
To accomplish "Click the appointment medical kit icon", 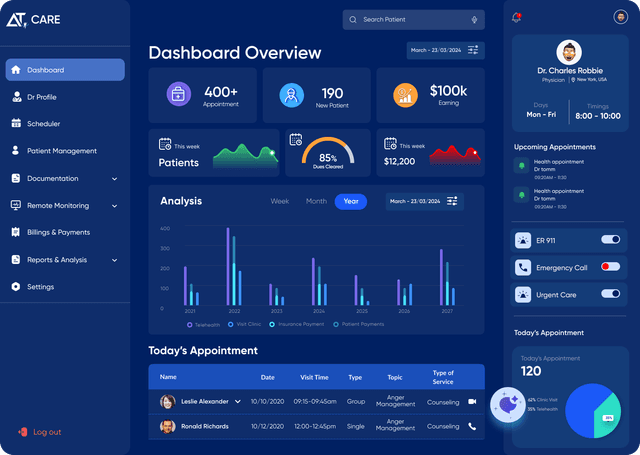I will coord(177,95).
